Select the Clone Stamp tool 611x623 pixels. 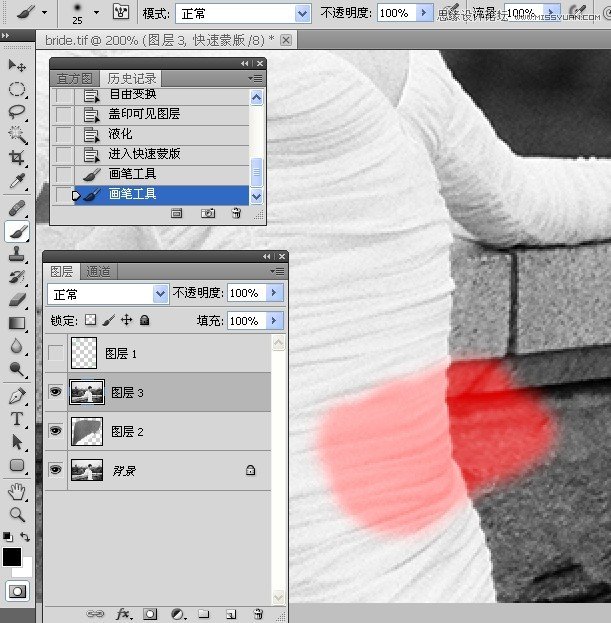(x=17, y=254)
